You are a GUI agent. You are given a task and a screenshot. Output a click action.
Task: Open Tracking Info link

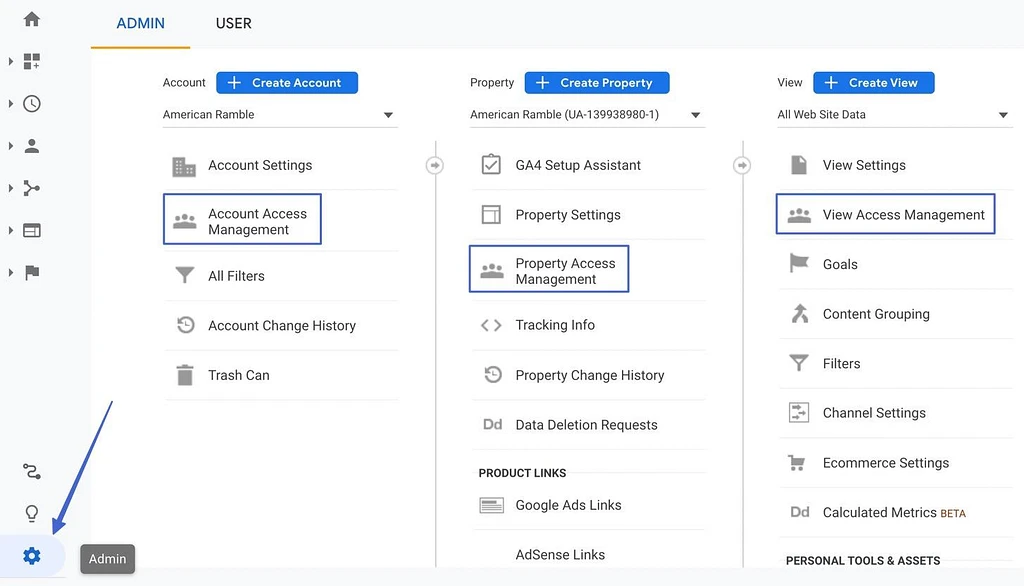click(x=555, y=325)
